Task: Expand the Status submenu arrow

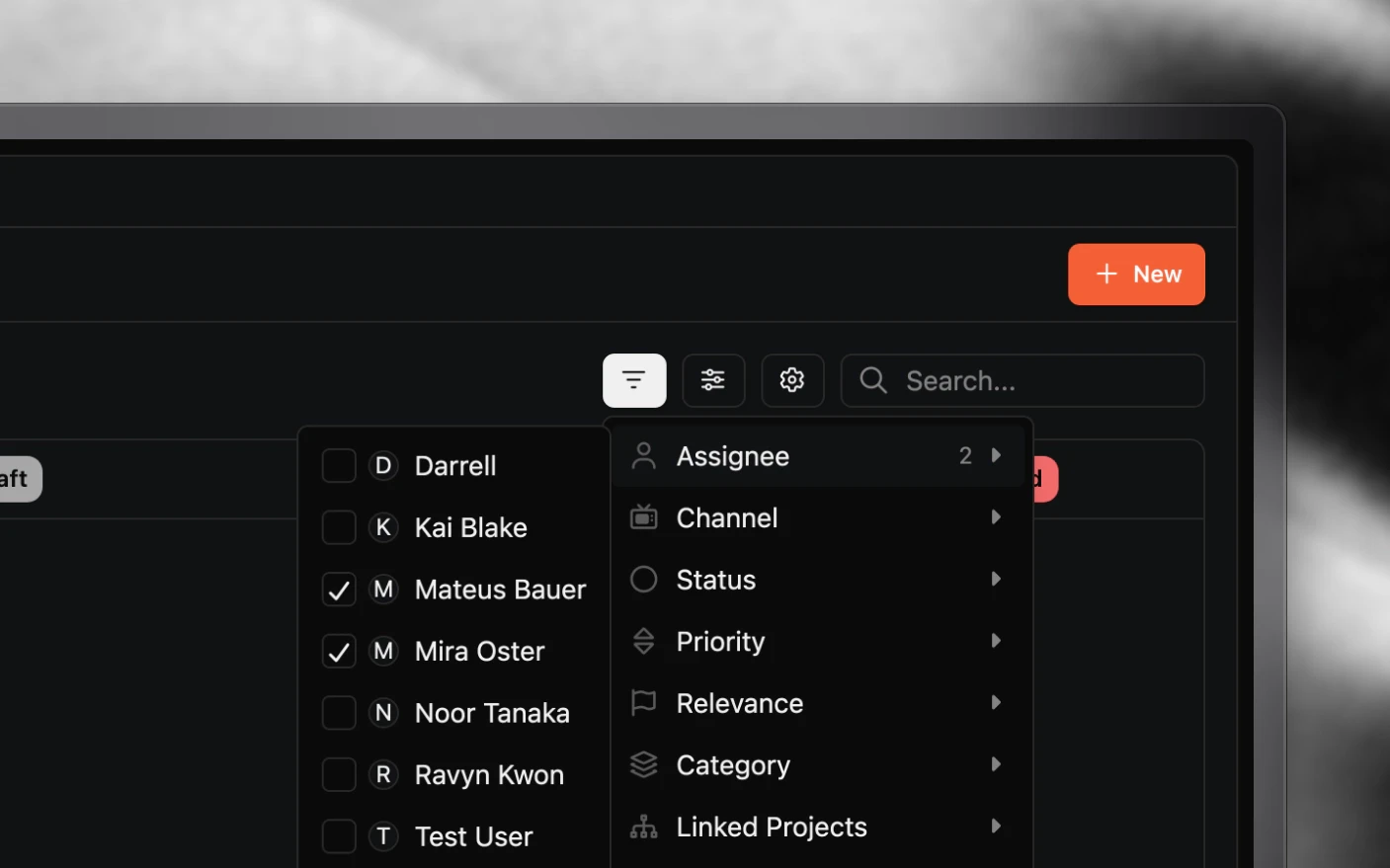Action: [x=996, y=579]
